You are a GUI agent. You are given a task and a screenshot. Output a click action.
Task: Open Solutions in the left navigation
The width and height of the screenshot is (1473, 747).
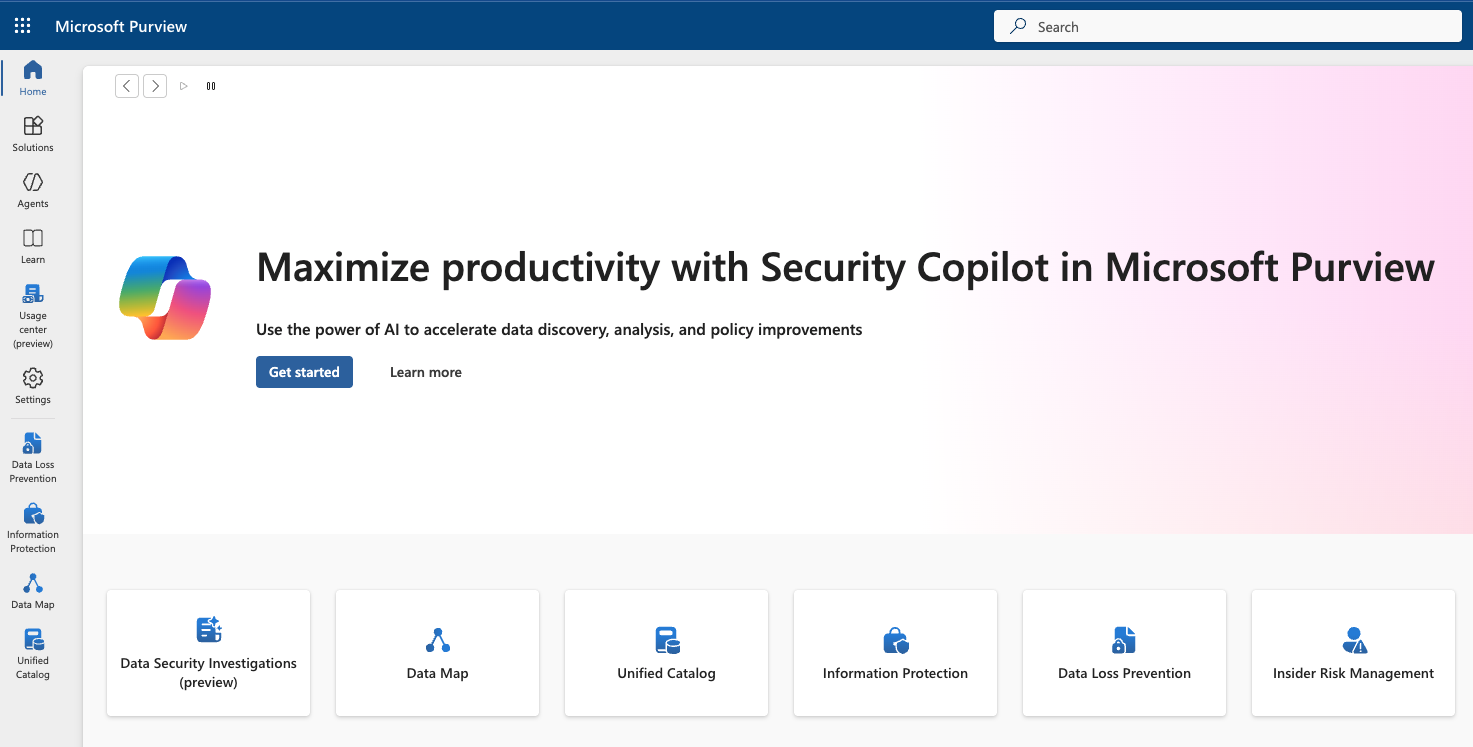coord(33,133)
